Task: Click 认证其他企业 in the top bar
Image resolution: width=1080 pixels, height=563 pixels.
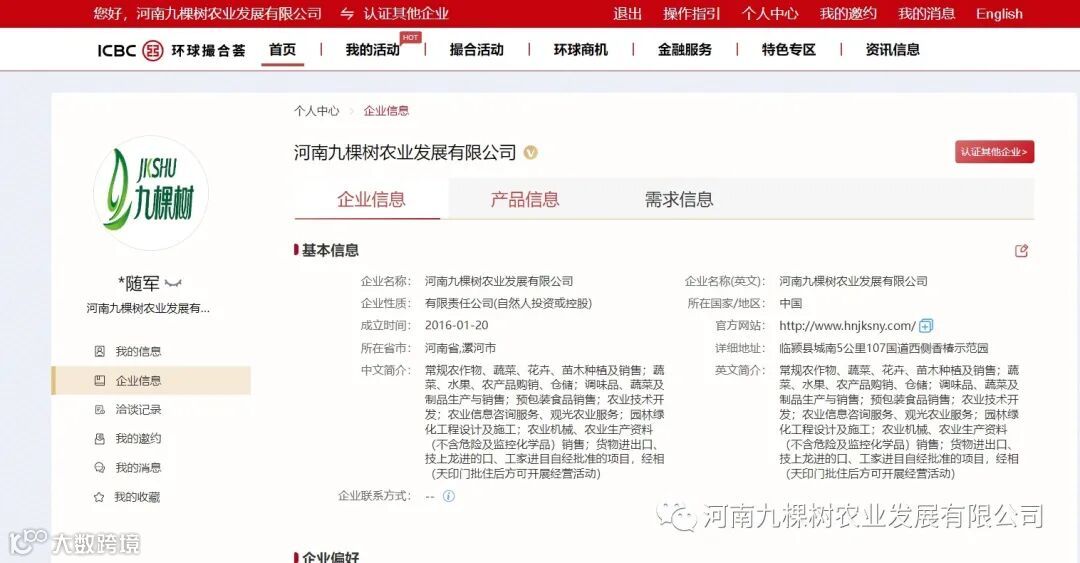Action: coord(406,14)
